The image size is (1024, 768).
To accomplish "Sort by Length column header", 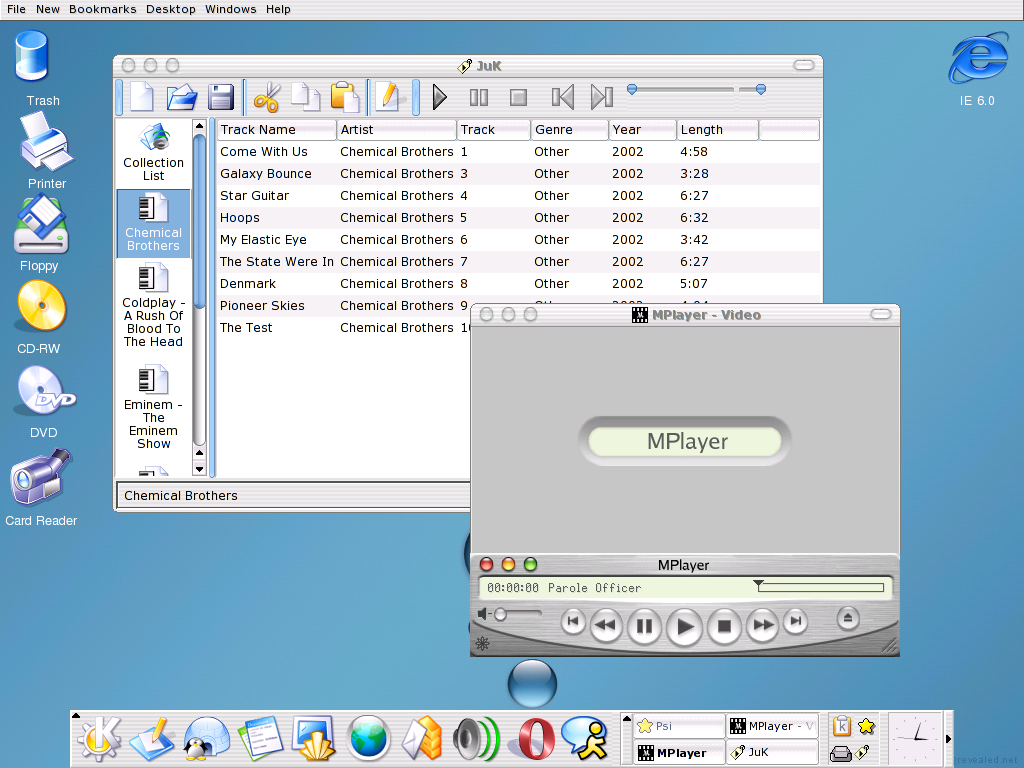I will coord(717,130).
